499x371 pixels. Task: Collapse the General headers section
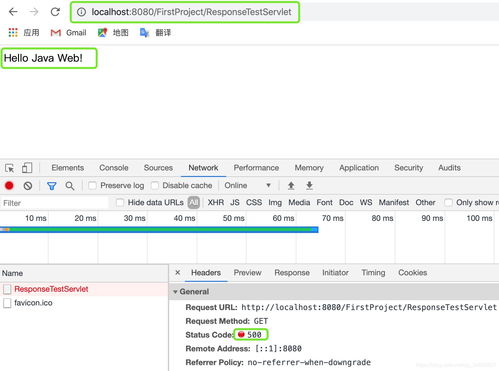click(175, 292)
